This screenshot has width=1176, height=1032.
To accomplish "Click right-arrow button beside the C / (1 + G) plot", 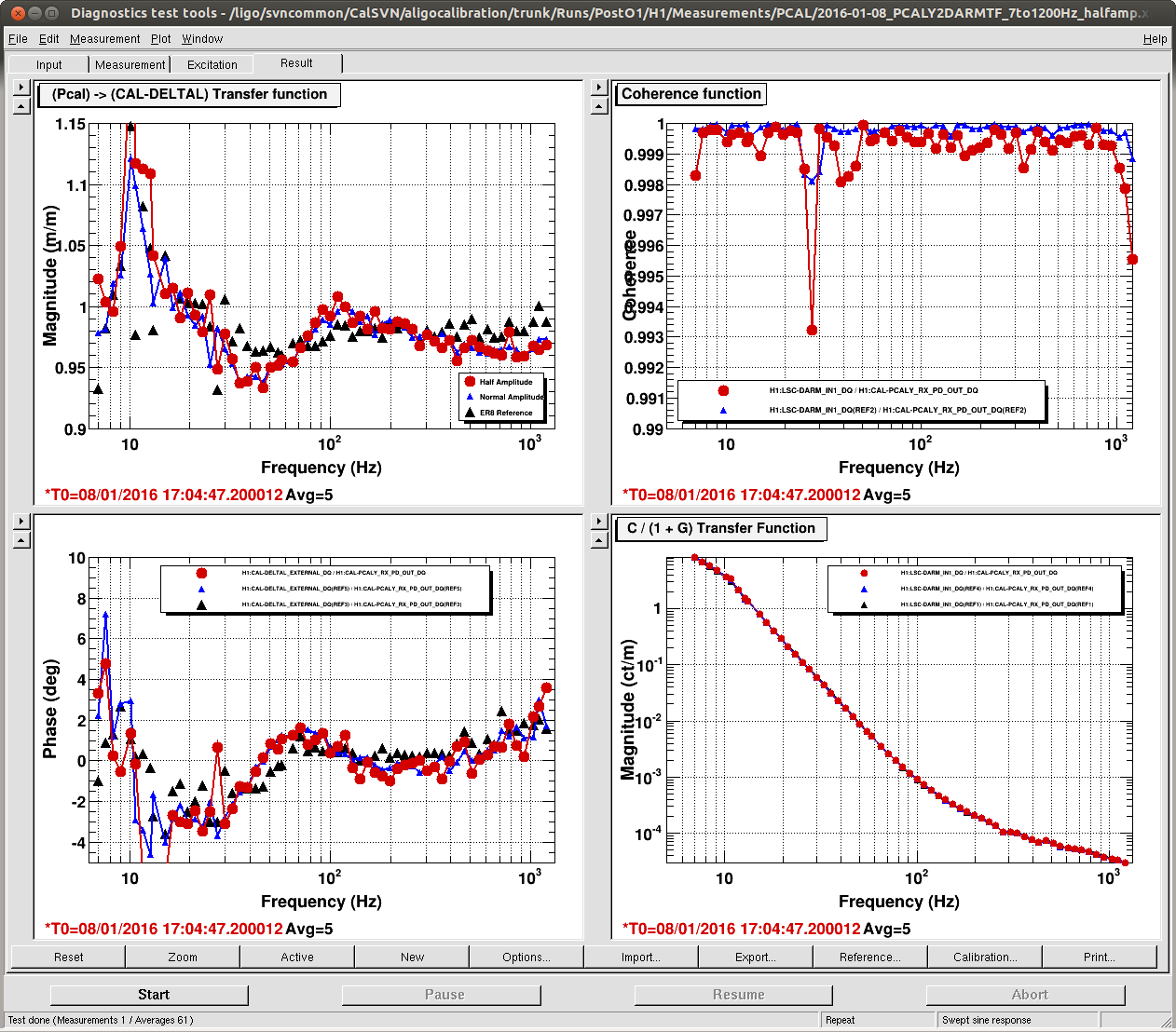I will pyautogui.click(x=599, y=522).
